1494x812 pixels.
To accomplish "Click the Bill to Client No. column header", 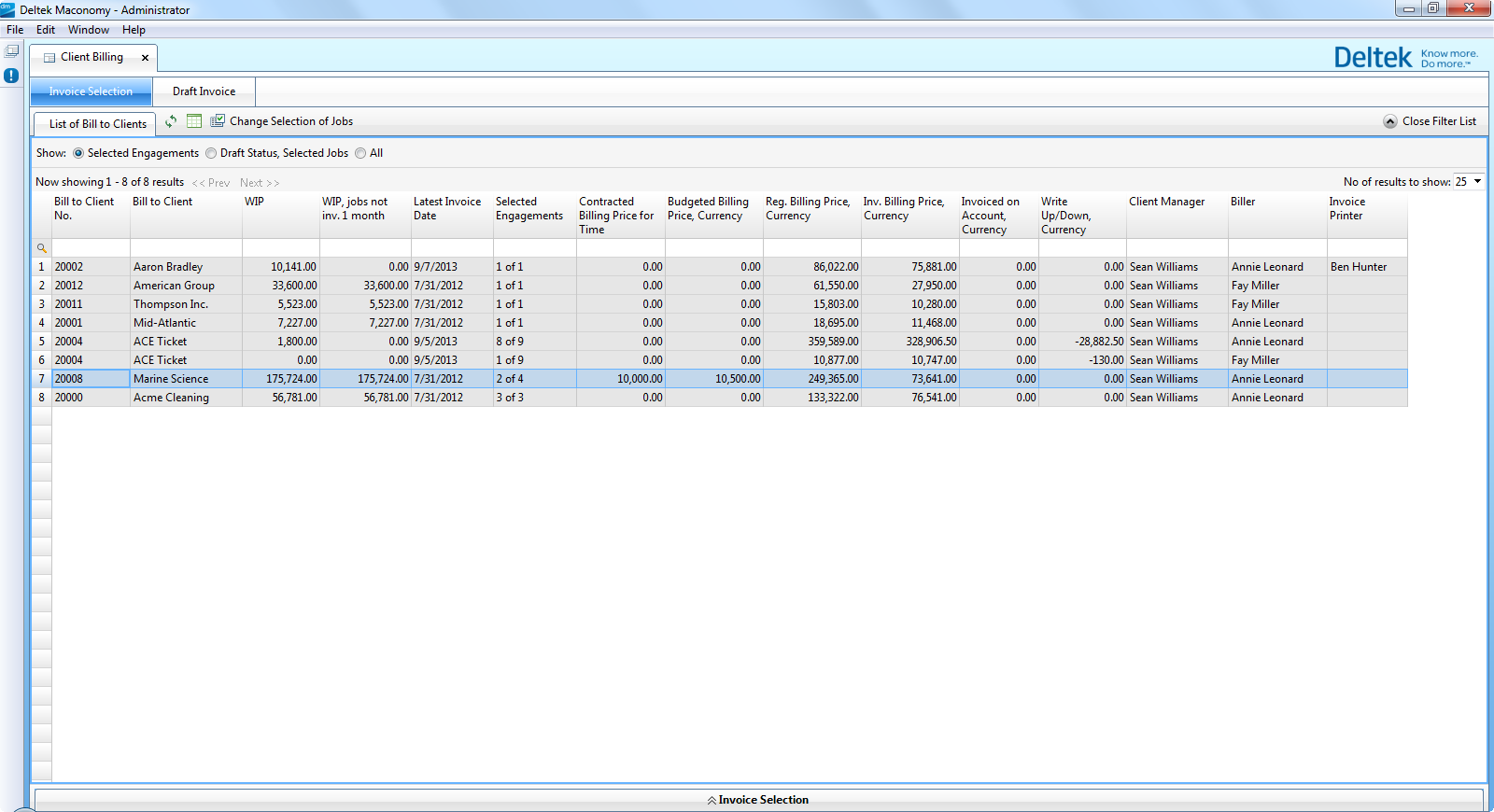I will point(91,216).
